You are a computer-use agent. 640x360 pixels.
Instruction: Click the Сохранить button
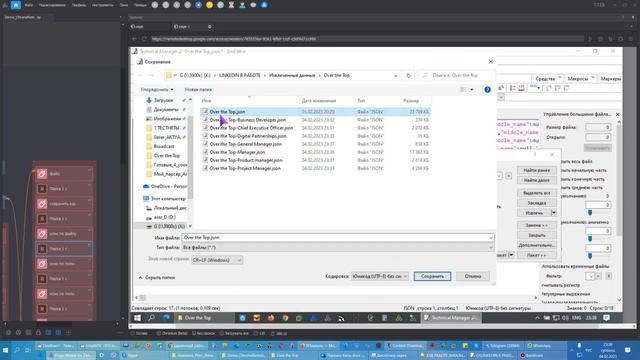click(x=432, y=276)
